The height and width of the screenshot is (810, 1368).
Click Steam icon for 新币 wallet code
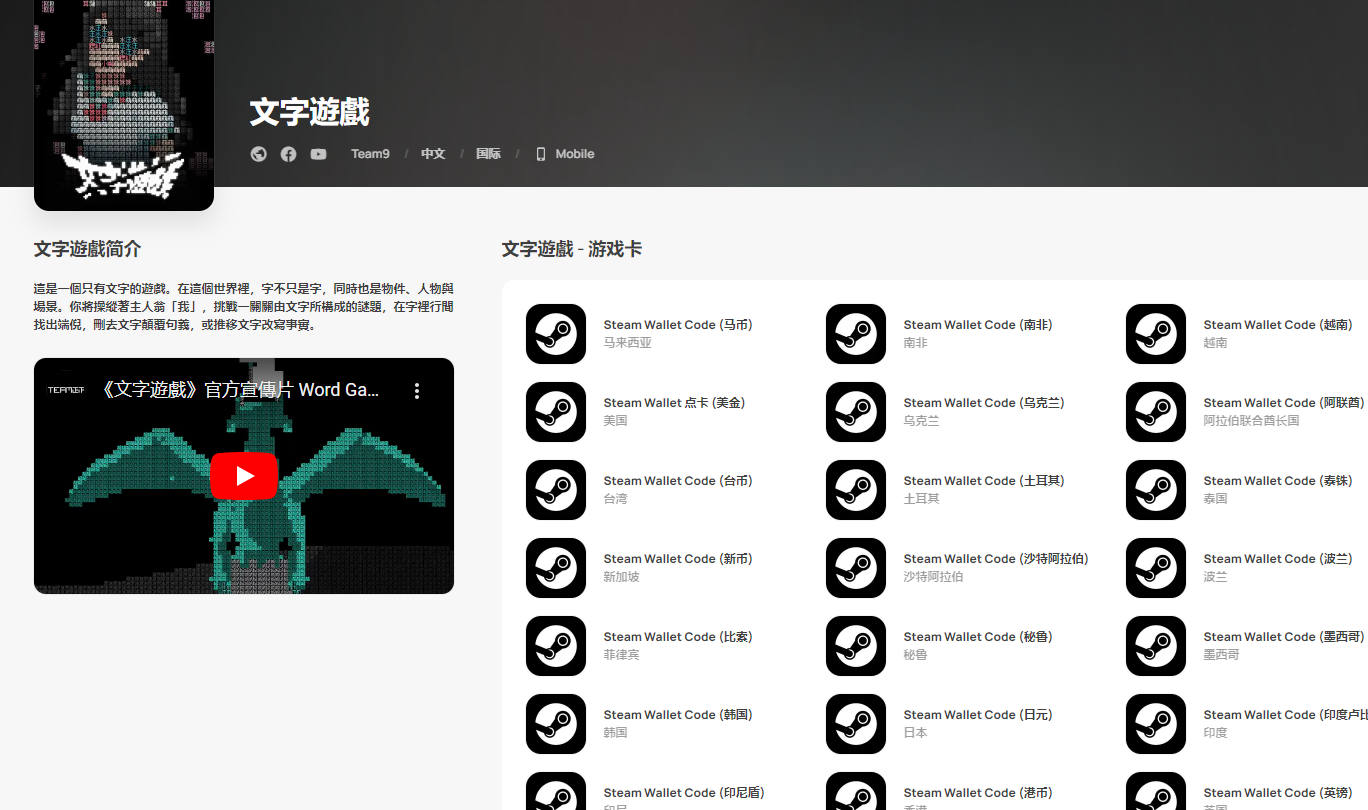(556, 568)
